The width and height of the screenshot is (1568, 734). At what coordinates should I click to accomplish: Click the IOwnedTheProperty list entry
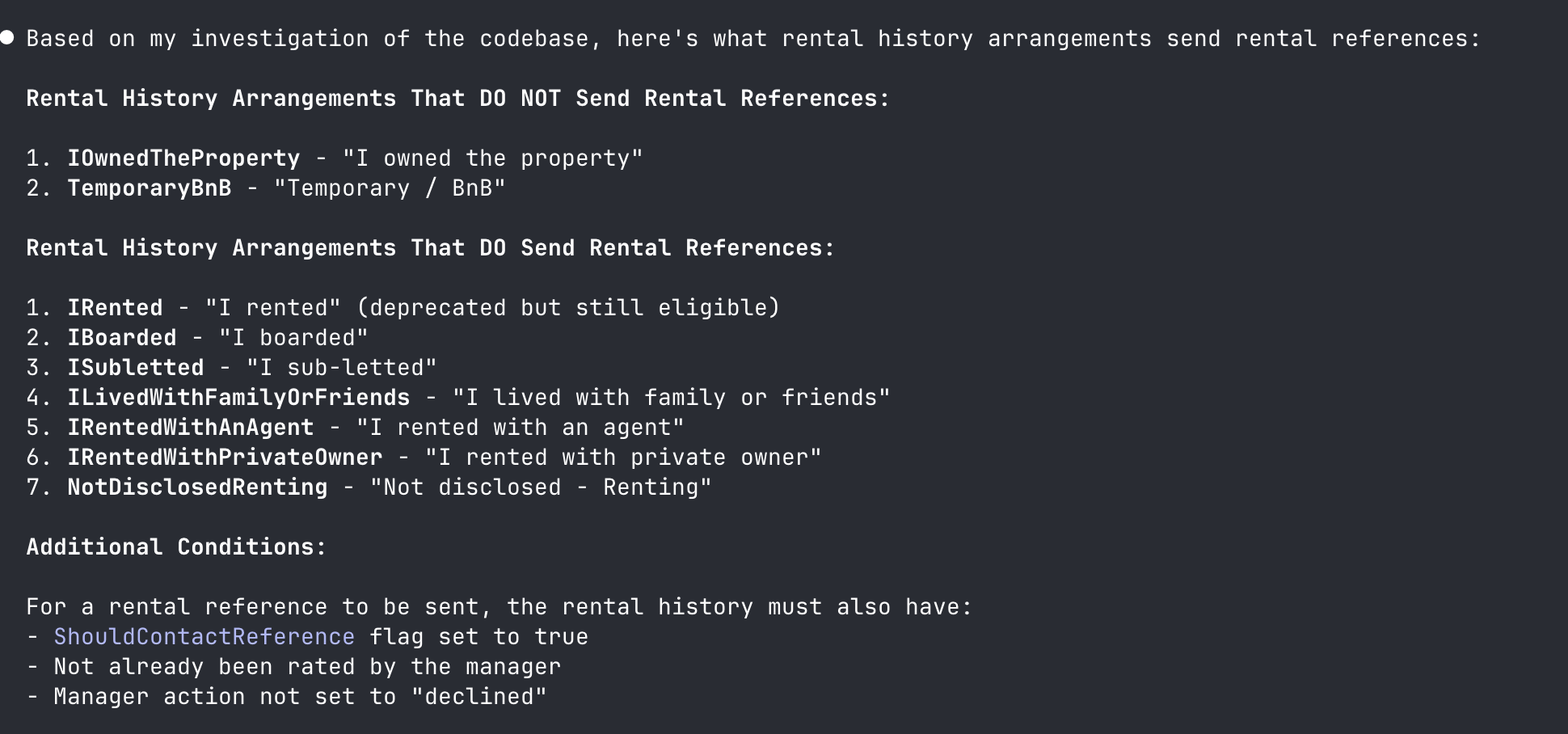point(183,158)
